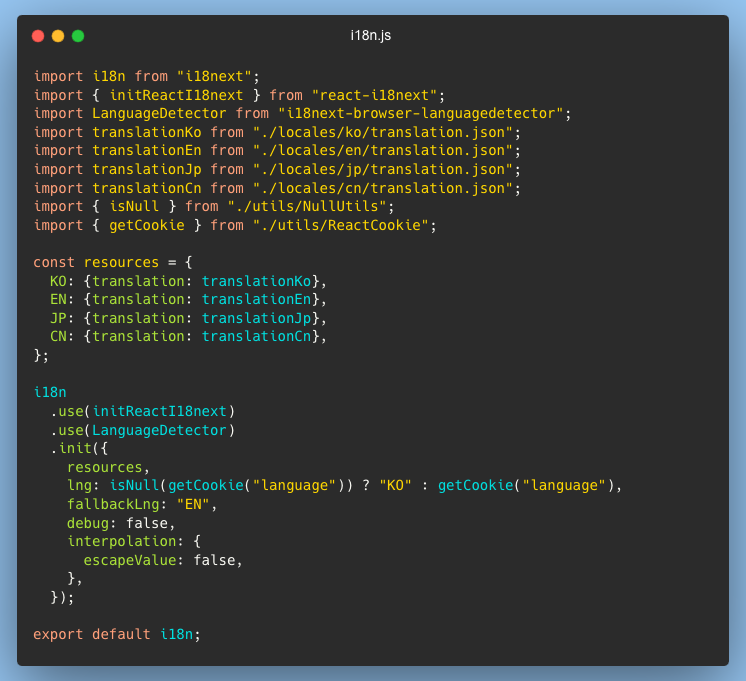
Task: Click LanguageDetector inside .use call
Action: (159, 431)
